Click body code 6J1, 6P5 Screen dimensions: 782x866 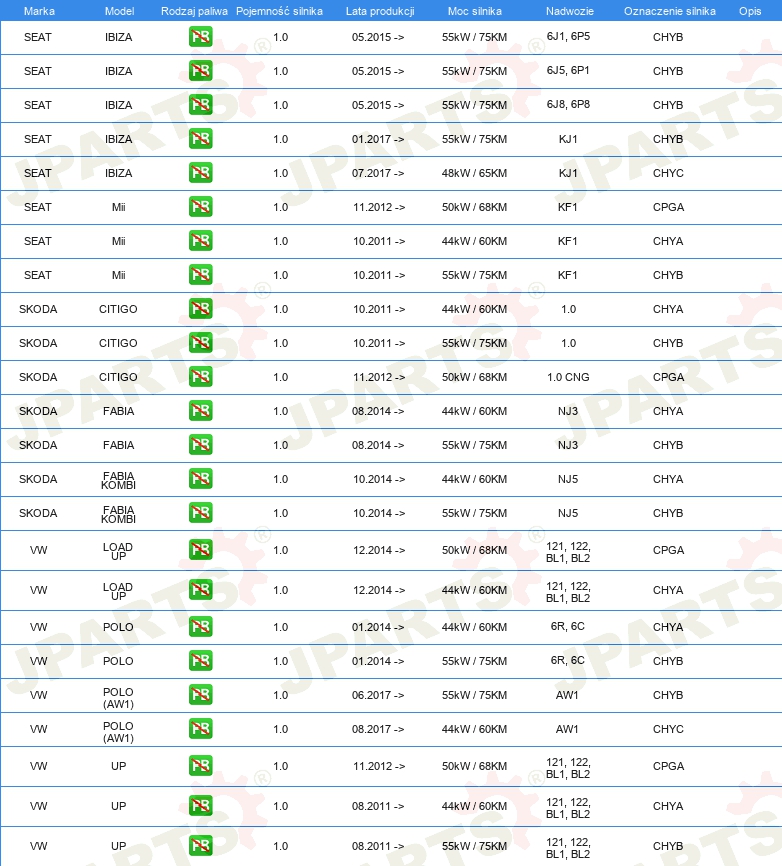[x=568, y=36]
